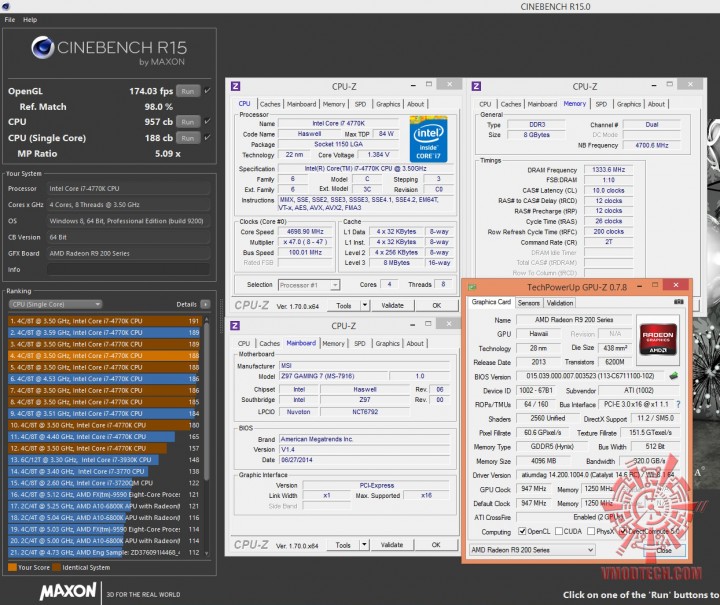Click the GPU-Z camera screenshot icon
The height and width of the screenshot is (605, 720).
pyautogui.click(x=678, y=302)
